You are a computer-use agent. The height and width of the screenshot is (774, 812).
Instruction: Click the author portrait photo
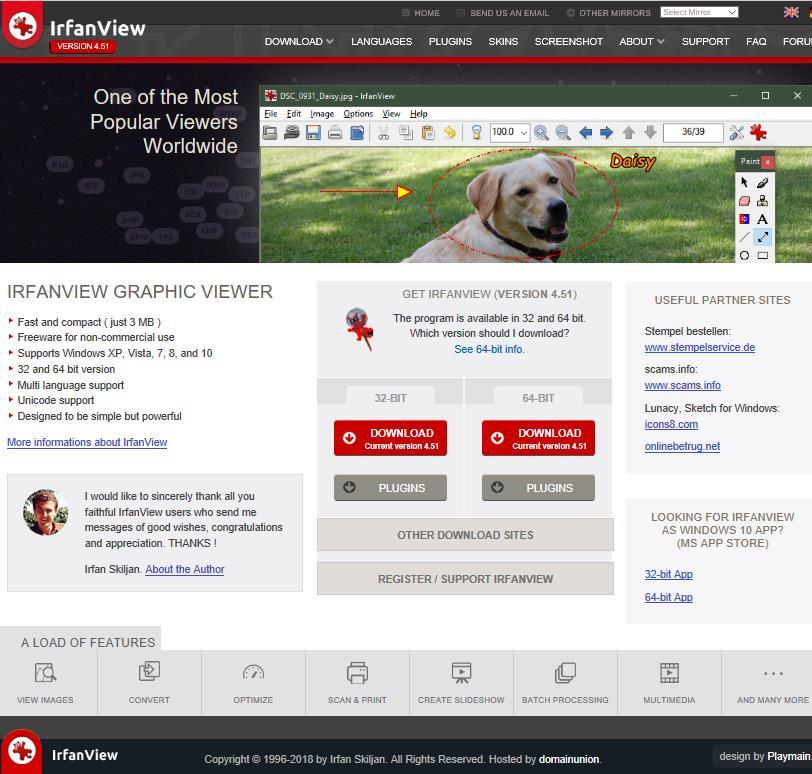(46, 512)
